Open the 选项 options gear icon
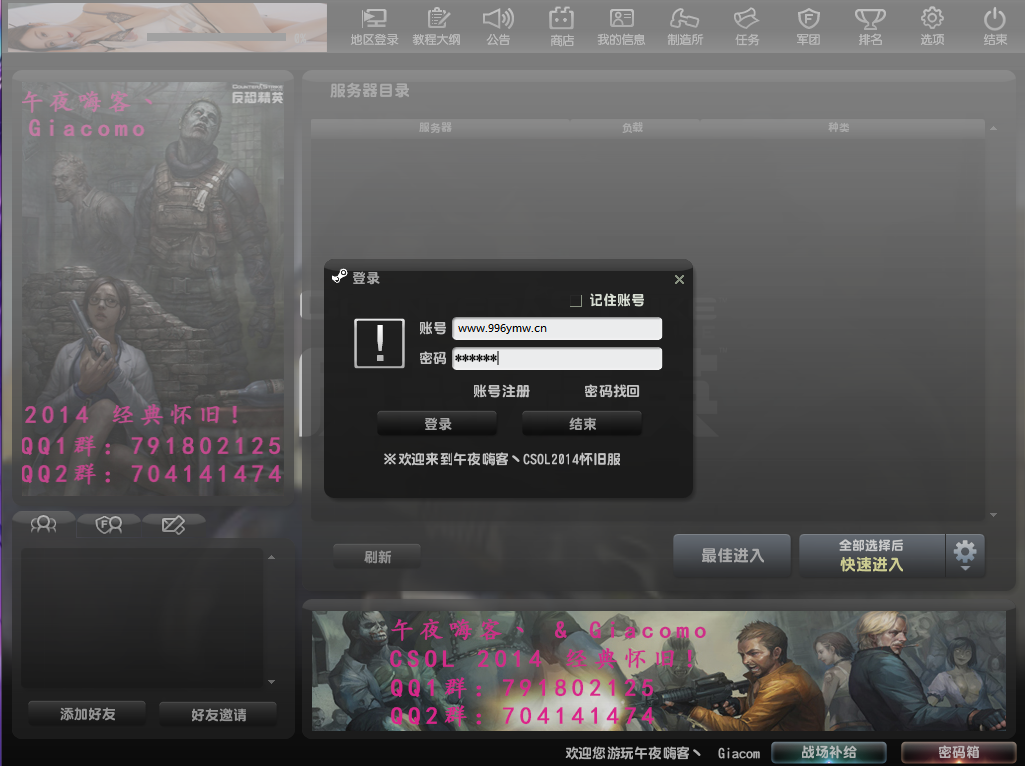This screenshot has width=1025, height=766. (x=932, y=27)
